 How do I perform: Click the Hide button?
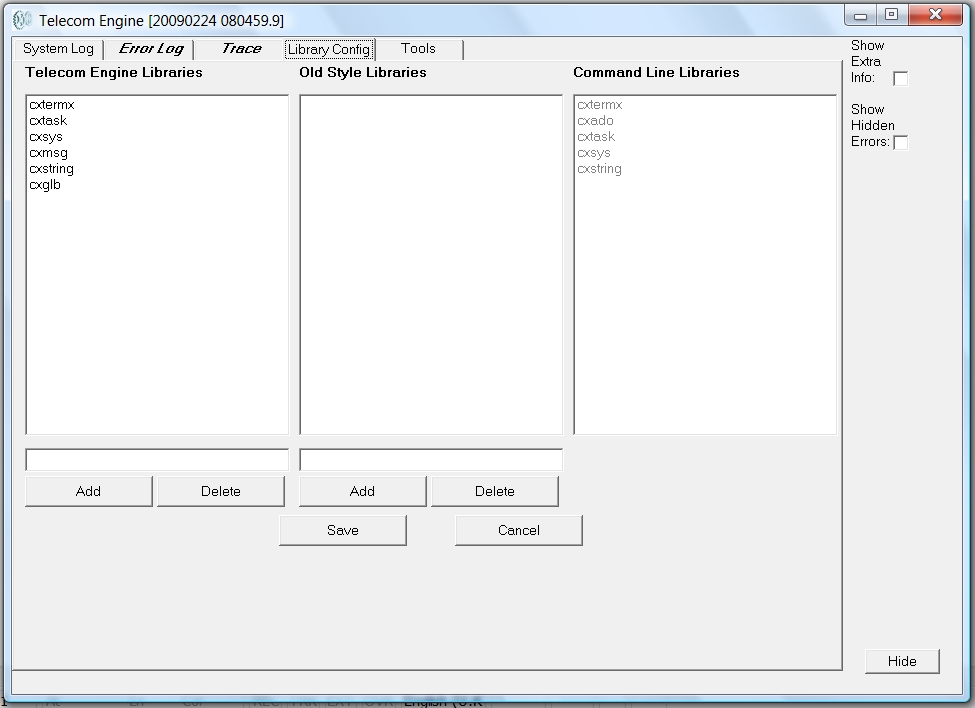(902, 661)
